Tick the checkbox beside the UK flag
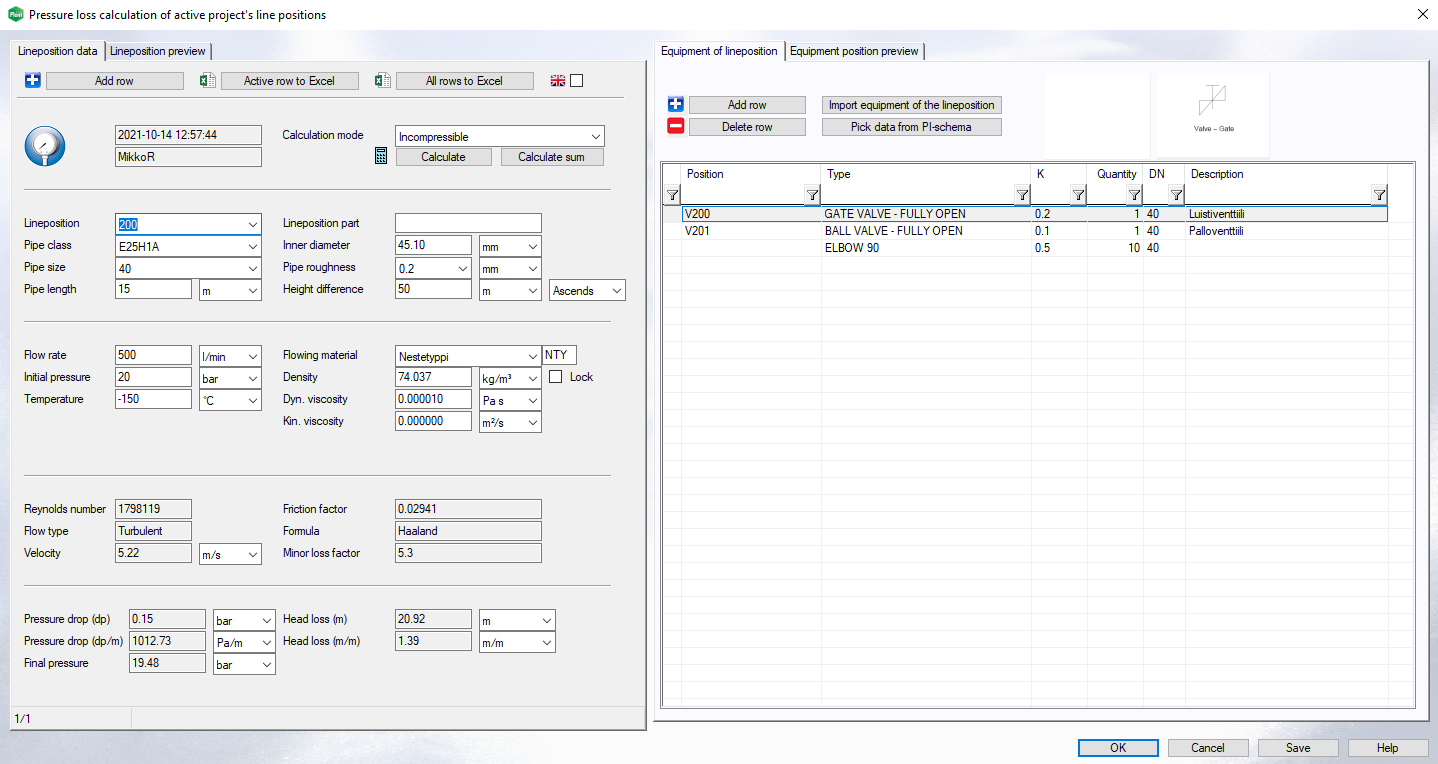 pyautogui.click(x=576, y=81)
